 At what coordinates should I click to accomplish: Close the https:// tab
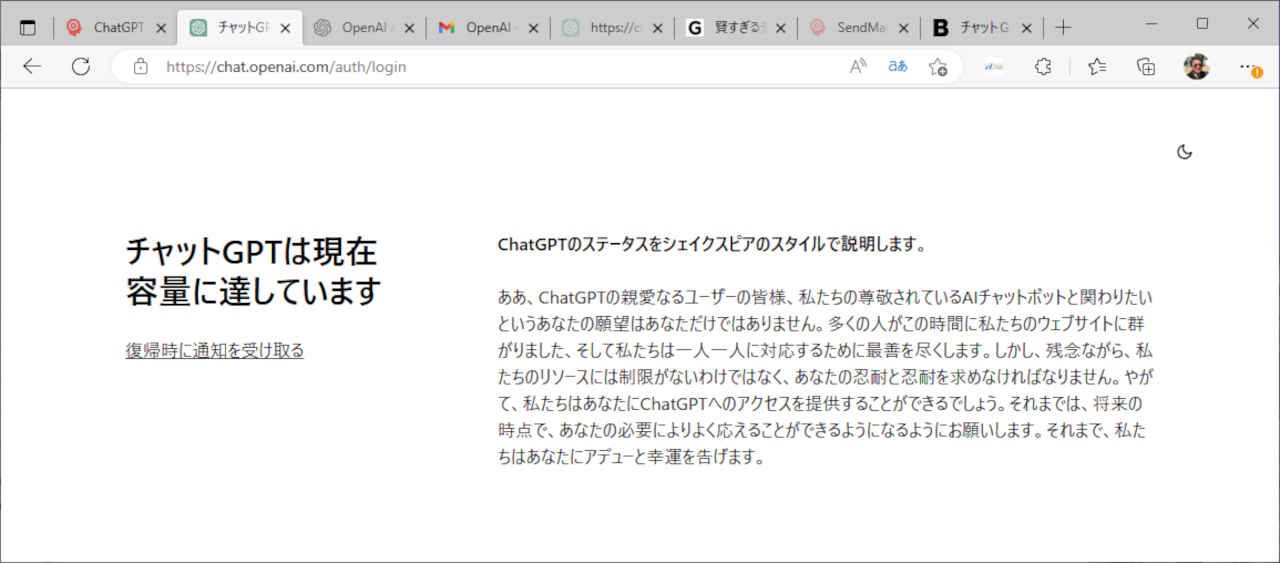click(657, 28)
